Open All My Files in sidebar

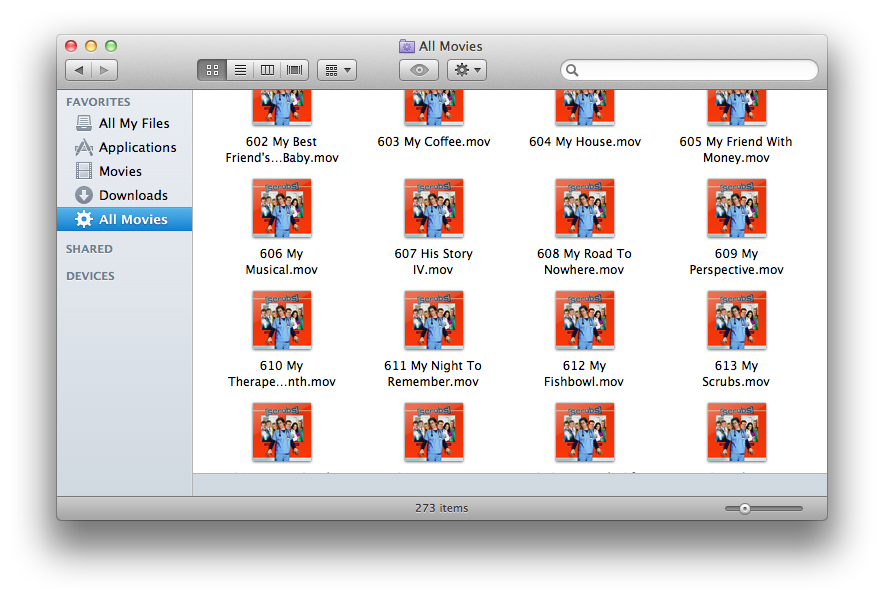pos(125,123)
